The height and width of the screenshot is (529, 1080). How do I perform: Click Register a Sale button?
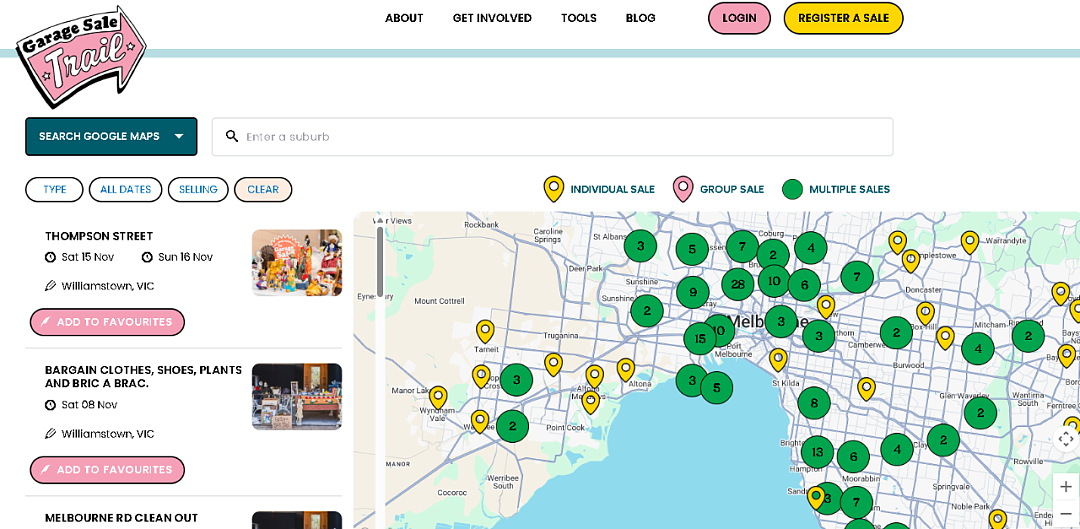[x=843, y=18]
